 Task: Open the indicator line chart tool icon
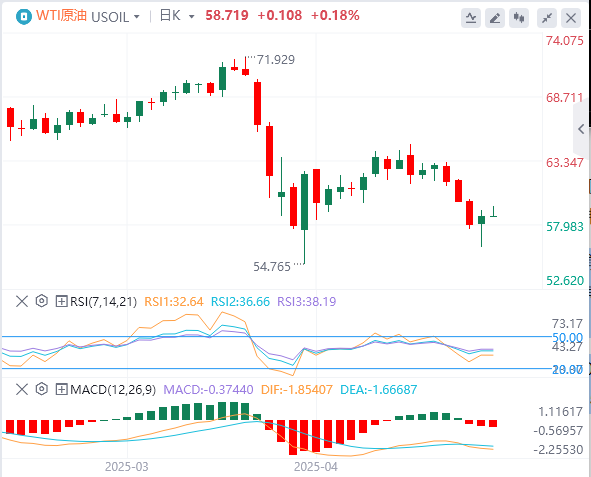(471, 18)
